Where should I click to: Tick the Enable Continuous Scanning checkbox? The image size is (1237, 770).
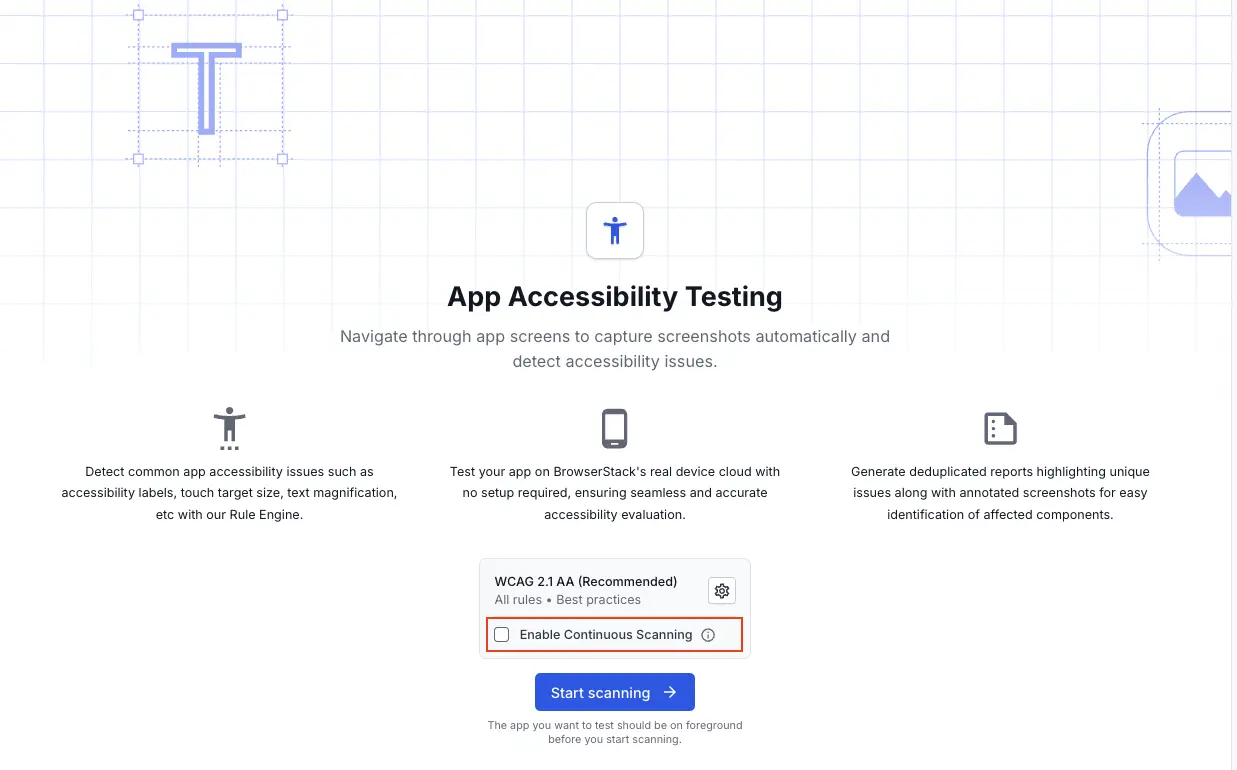click(502, 635)
